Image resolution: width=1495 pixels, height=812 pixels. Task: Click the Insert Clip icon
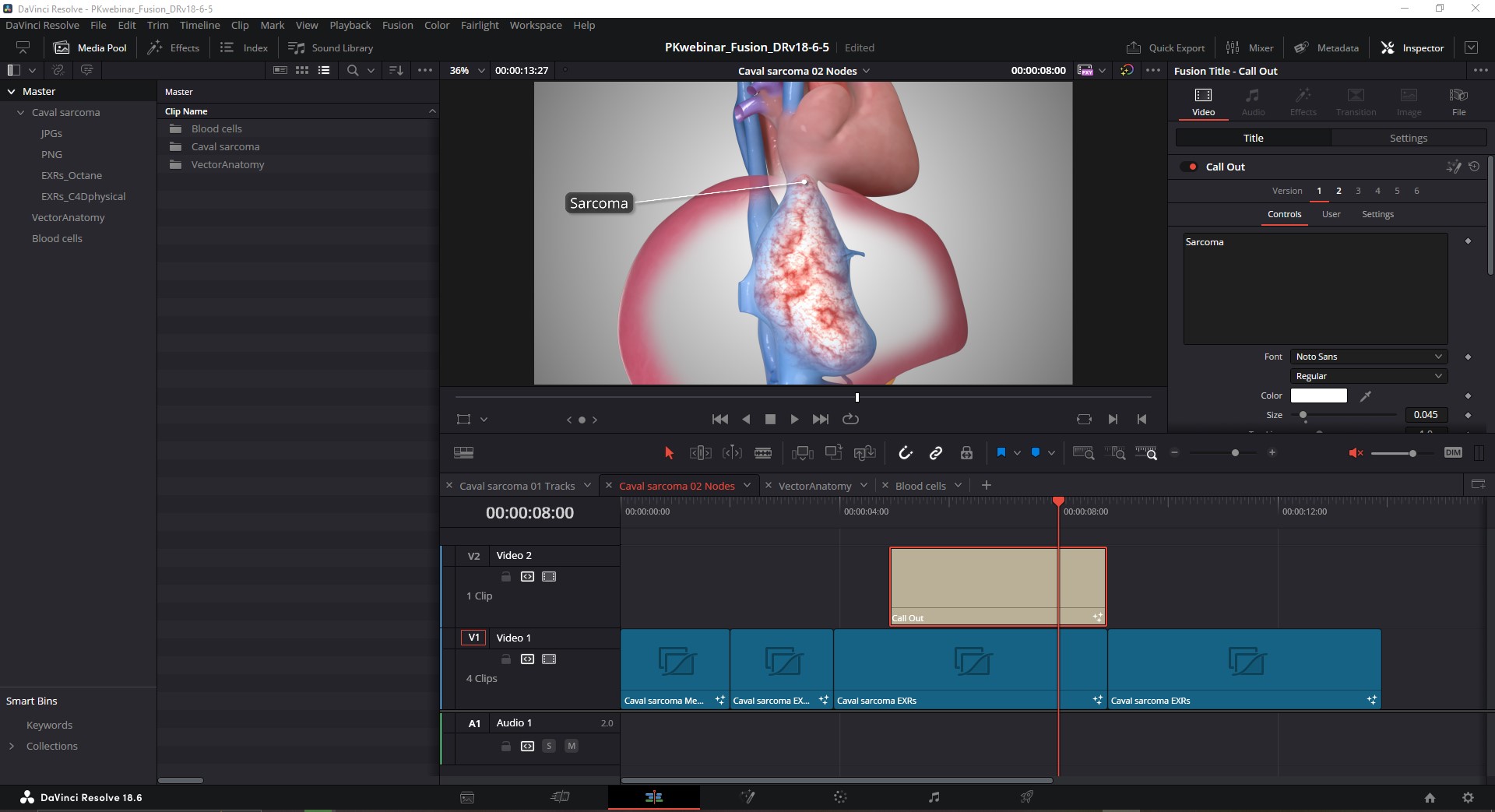pyautogui.click(x=802, y=453)
